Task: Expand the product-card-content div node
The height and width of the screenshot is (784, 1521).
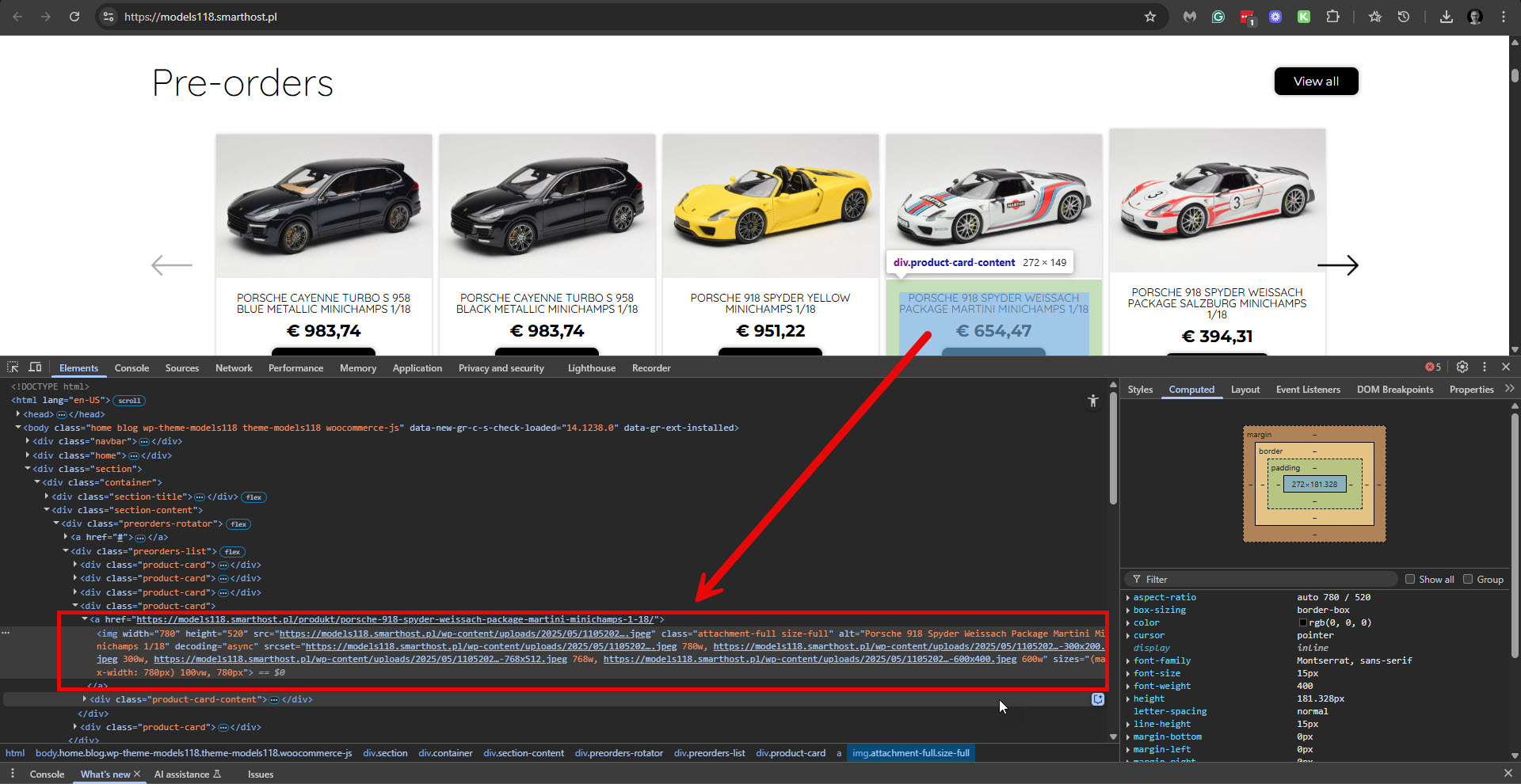Action: pyautogui.click(x=85, y=698)
